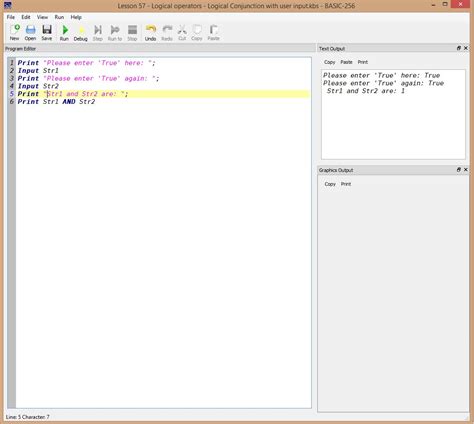Open a file using the Open icon
The width and height of the screenshot is (474, 424).
pos(30,32)
